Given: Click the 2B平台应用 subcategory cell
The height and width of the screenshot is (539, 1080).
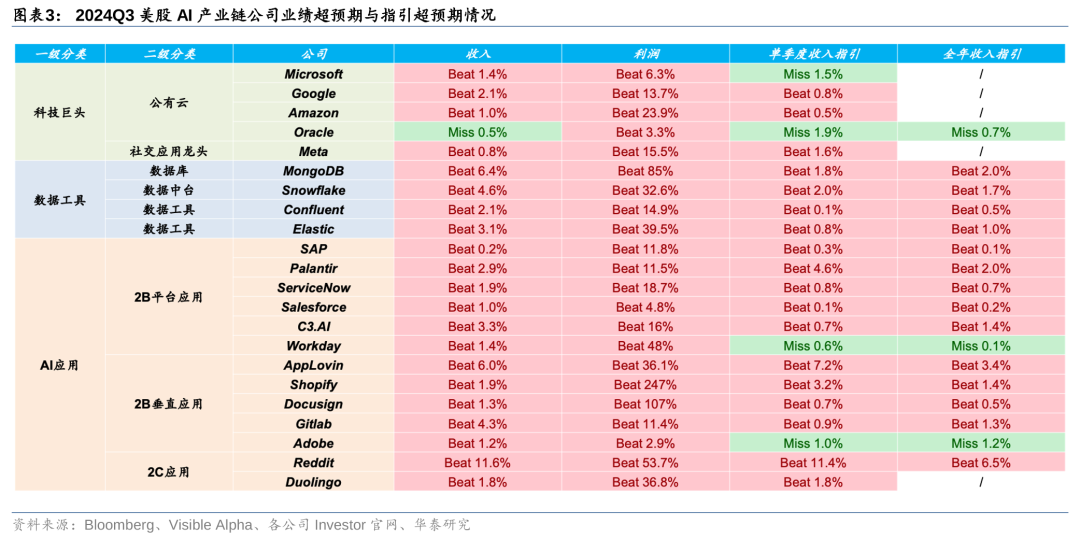Looking at the screenshot, I should pyautogui.click(x=168, y=297).
